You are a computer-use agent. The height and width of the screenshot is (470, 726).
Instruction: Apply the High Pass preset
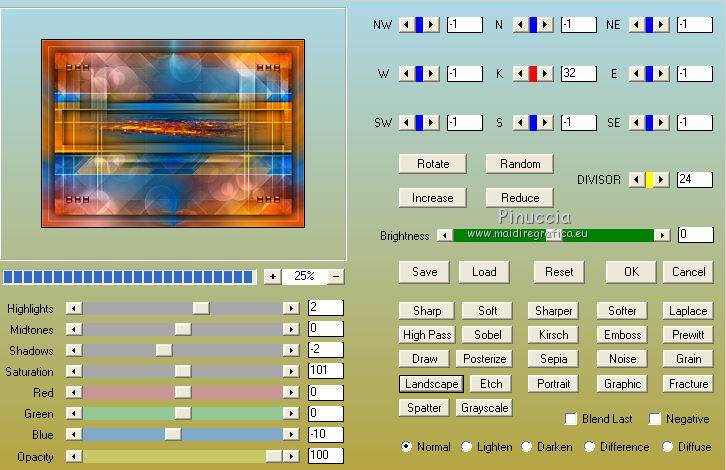pyautogui.click(x=427, y=335)
